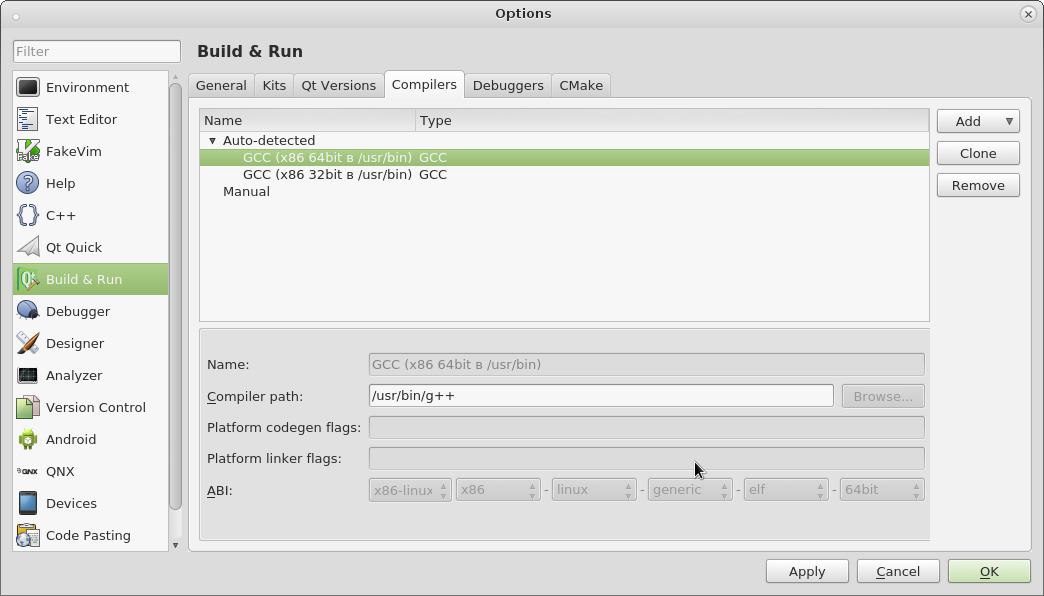Click the compiler Name field
This screenshot has height=596, width=1044.
click(647, 364)
